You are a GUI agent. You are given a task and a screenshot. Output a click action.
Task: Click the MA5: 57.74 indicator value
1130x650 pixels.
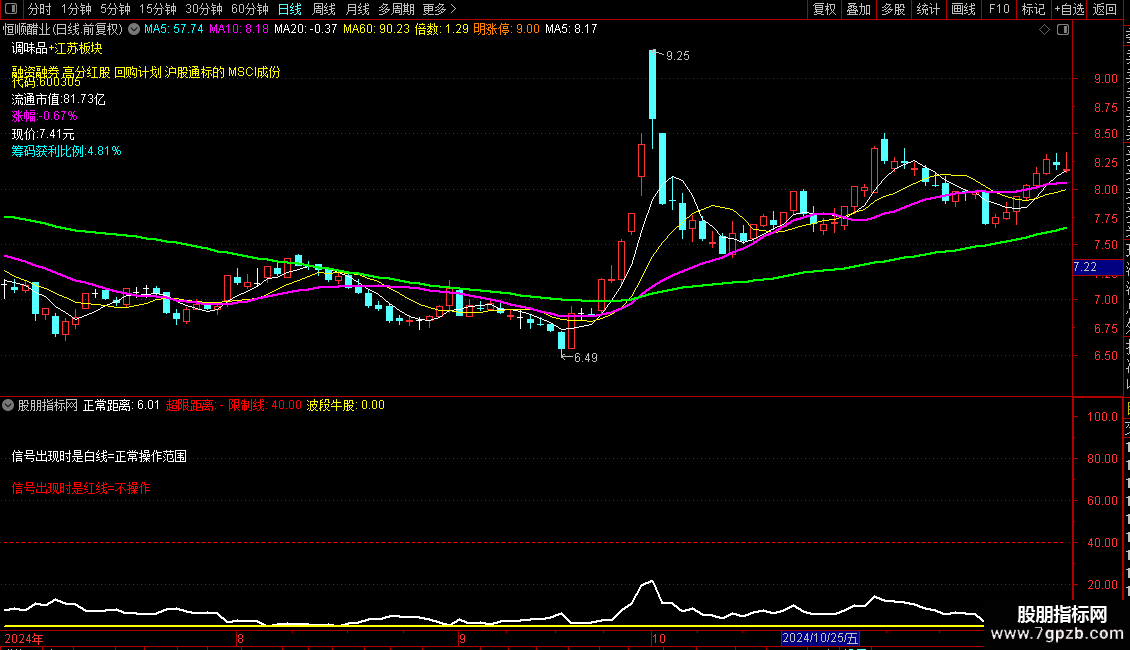pos(174,30)
